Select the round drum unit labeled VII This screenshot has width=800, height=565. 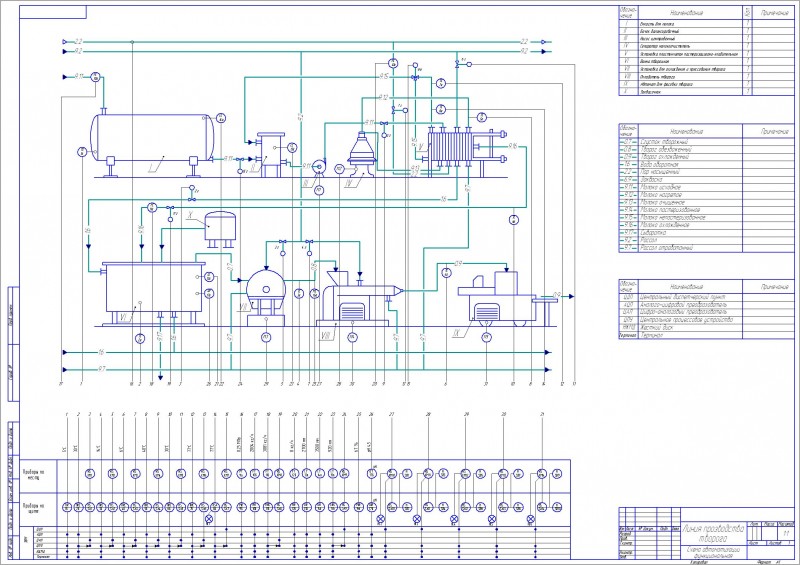click(x=266, y=297)
